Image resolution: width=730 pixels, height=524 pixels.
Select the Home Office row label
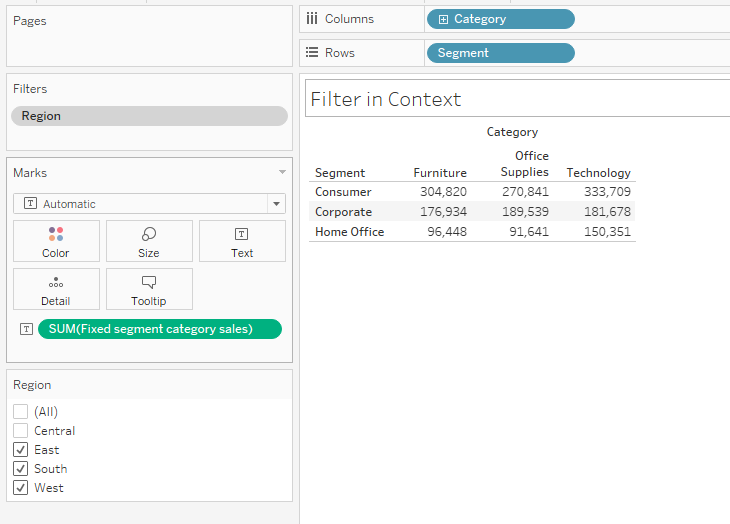(x=350, y=232)
